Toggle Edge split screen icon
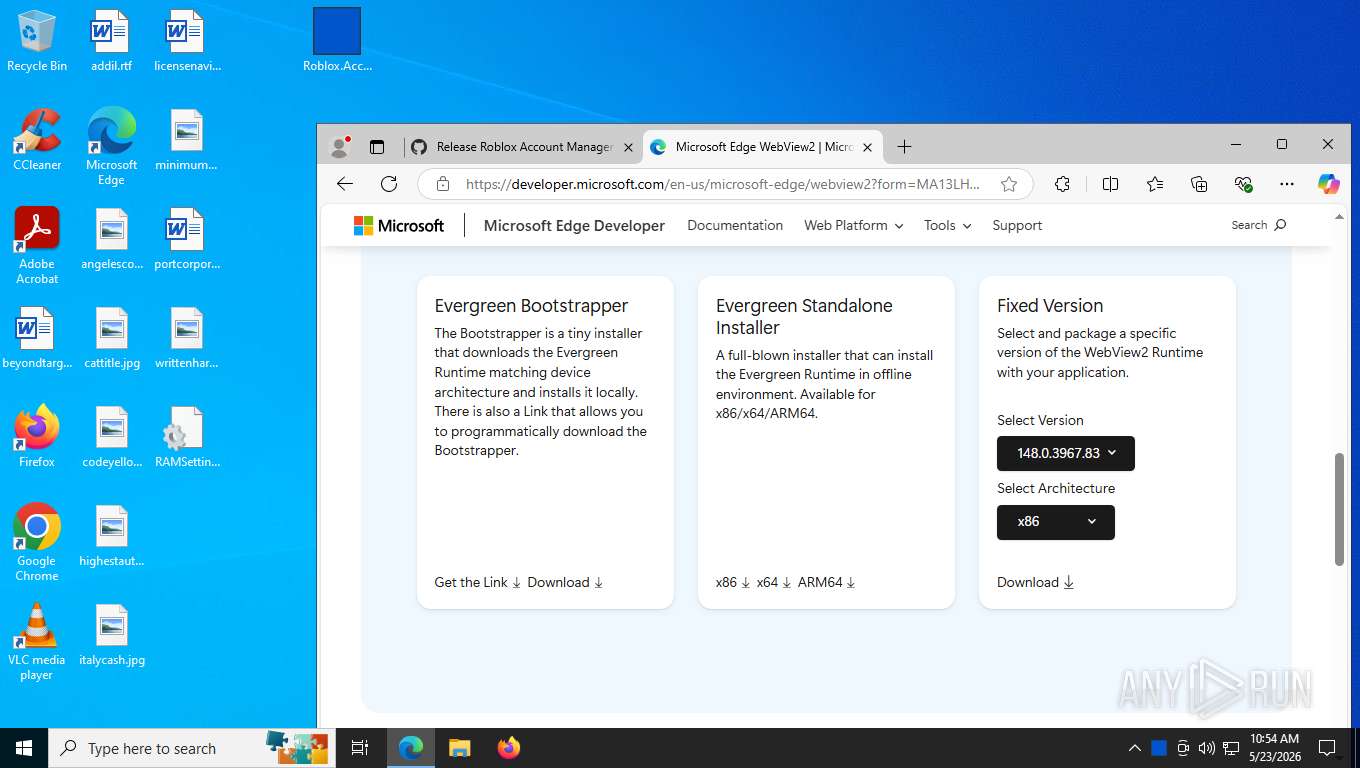1360x768 pixels. [x=1110, y=184]
